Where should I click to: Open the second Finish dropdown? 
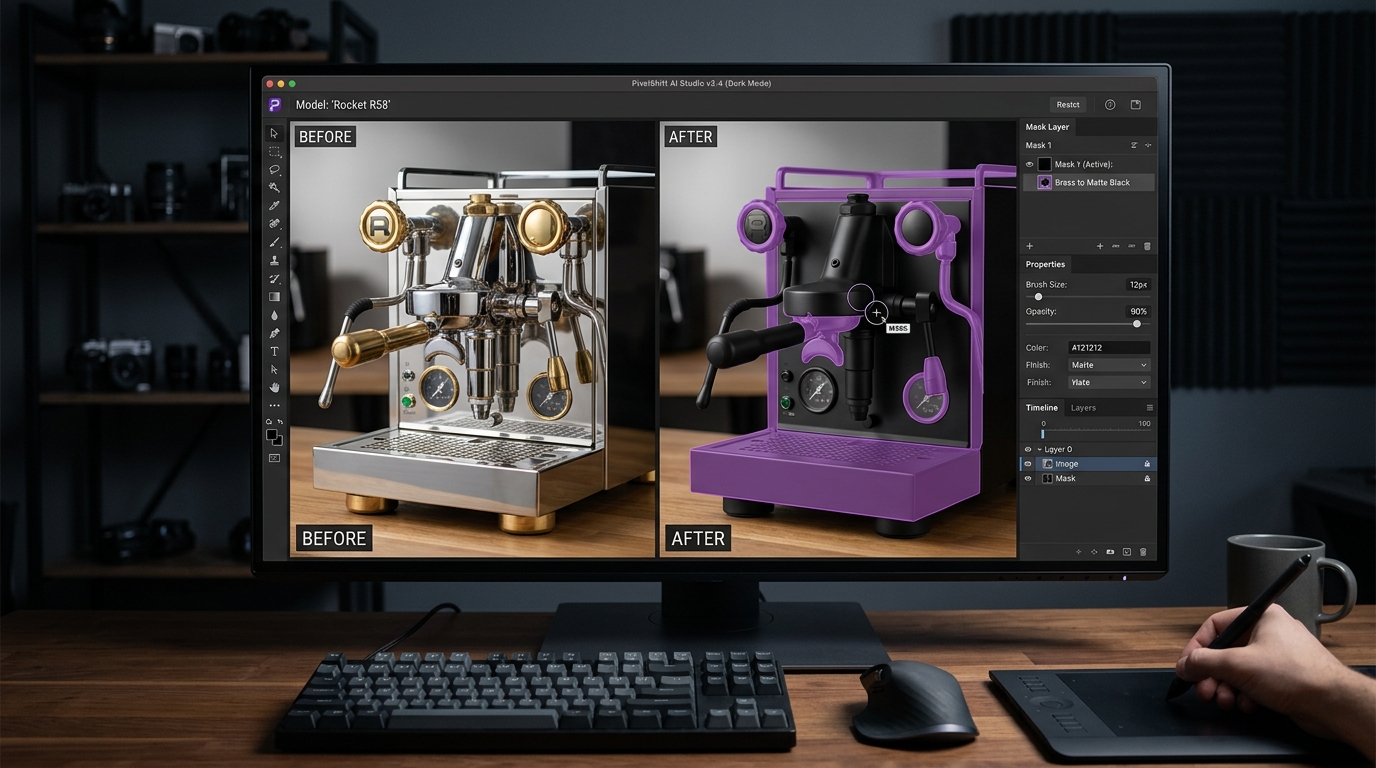(1108, 382)
